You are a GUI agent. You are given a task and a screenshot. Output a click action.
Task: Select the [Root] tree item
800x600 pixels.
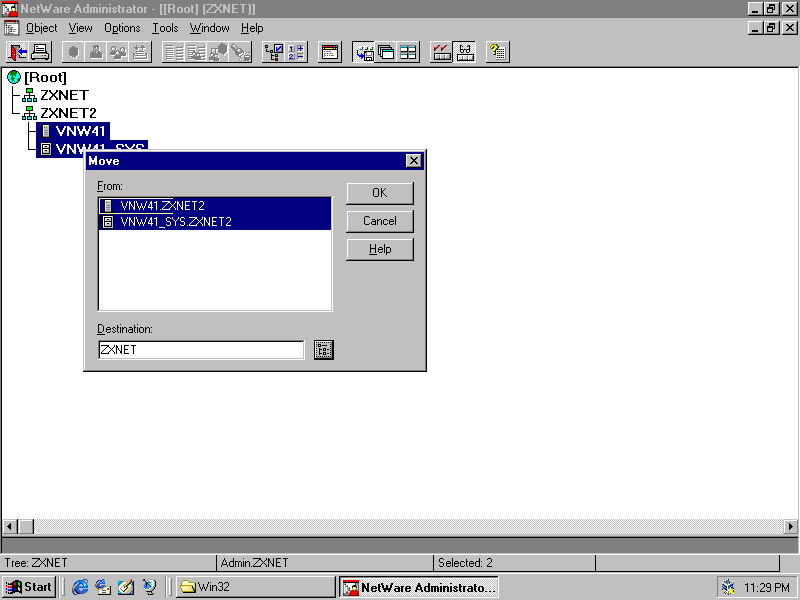tap(45, 77)
